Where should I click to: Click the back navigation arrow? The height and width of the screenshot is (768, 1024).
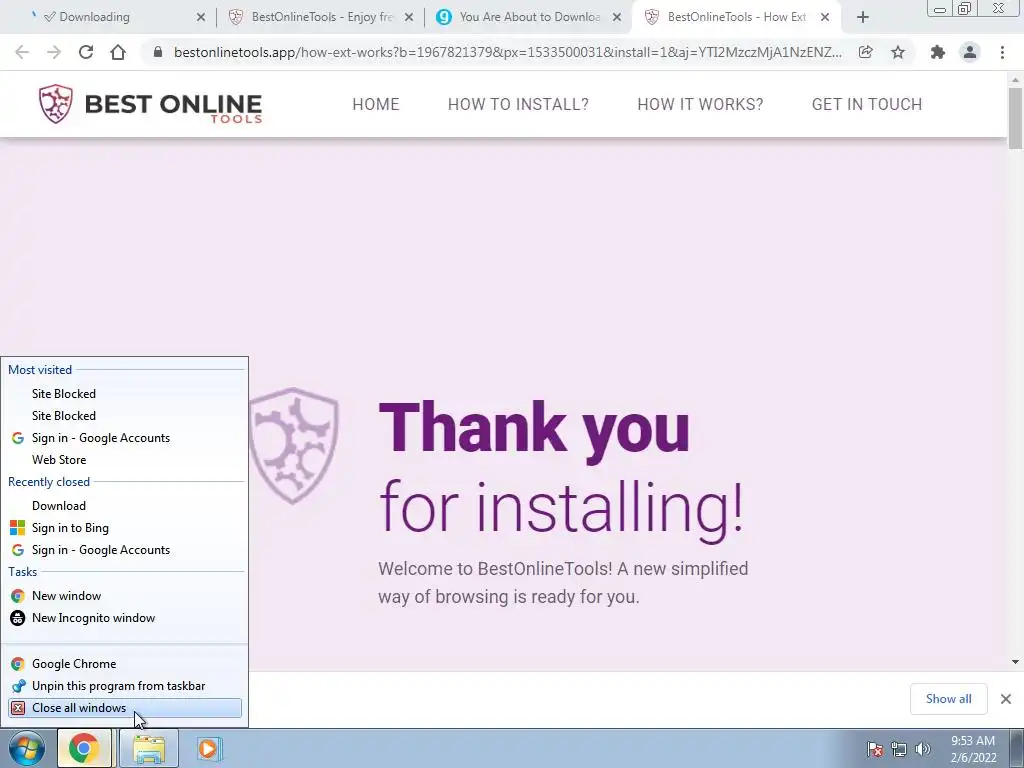22,52
